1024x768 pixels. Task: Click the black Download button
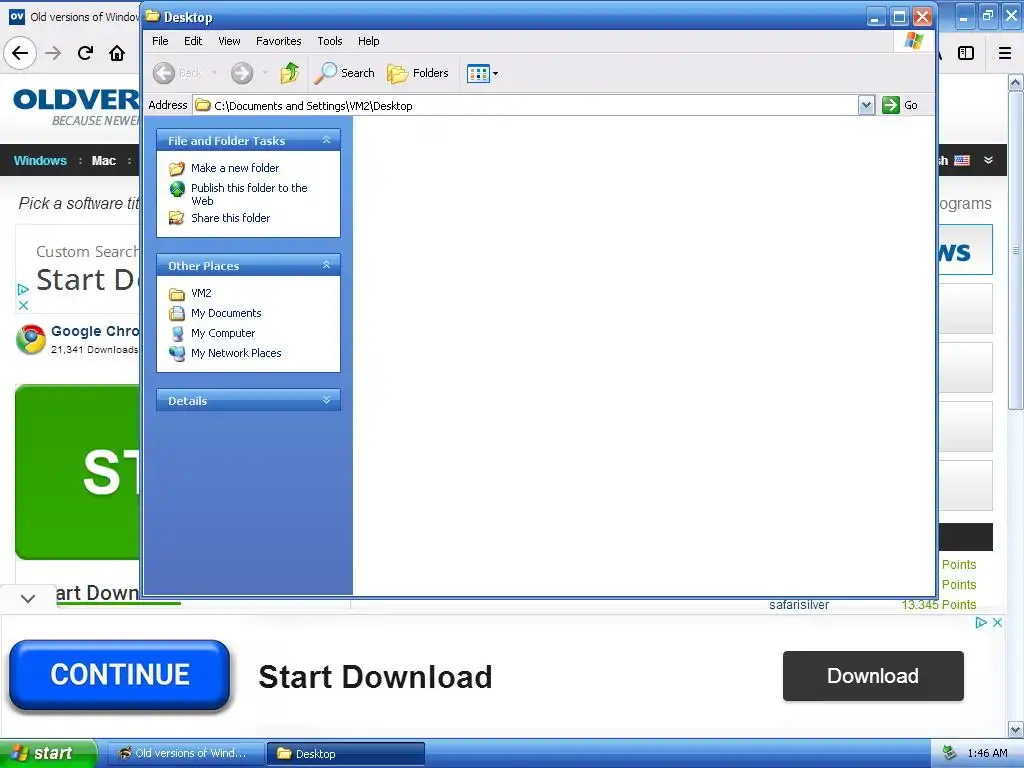tap(873, 676)
